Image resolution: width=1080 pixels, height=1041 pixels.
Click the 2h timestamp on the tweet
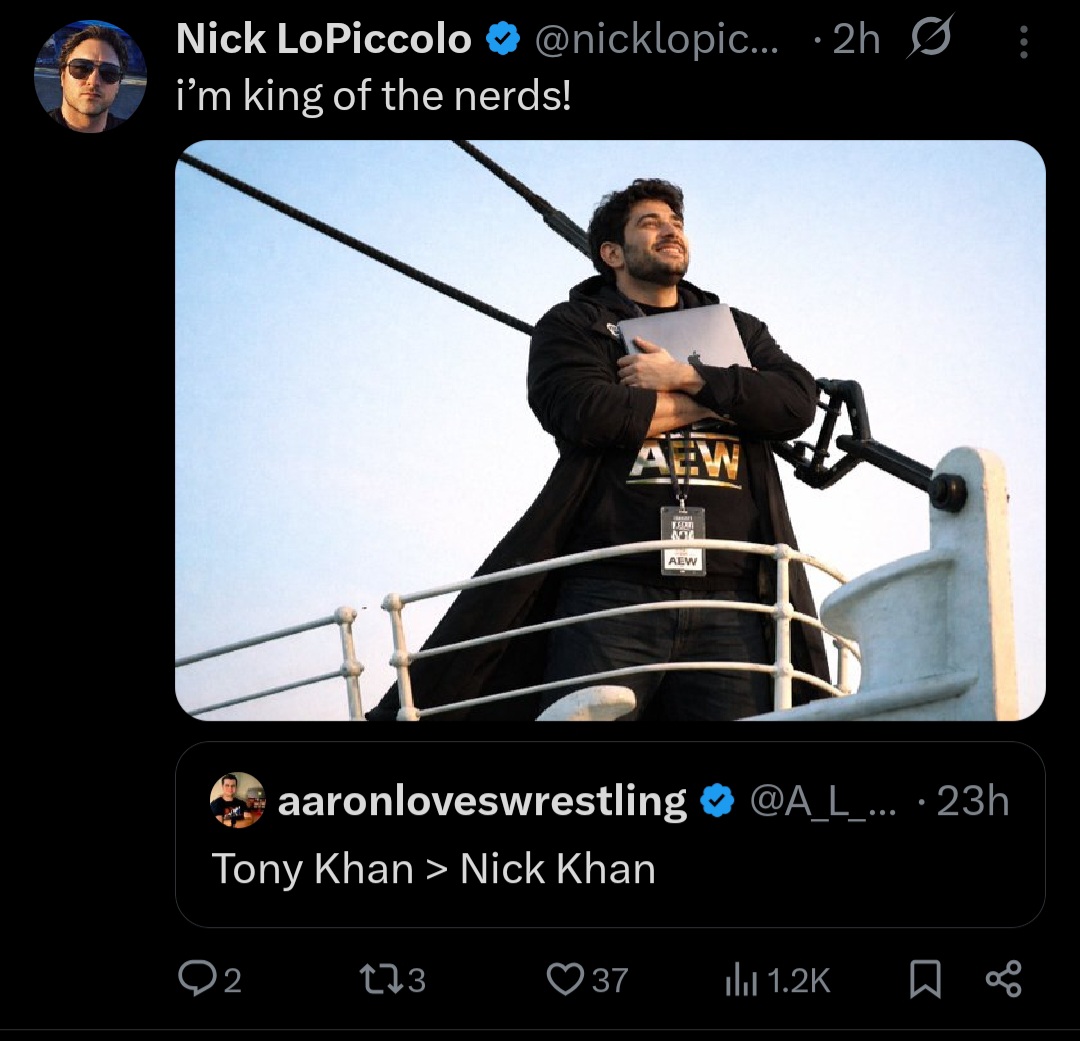pyautogui.click(x=856, y=40)
